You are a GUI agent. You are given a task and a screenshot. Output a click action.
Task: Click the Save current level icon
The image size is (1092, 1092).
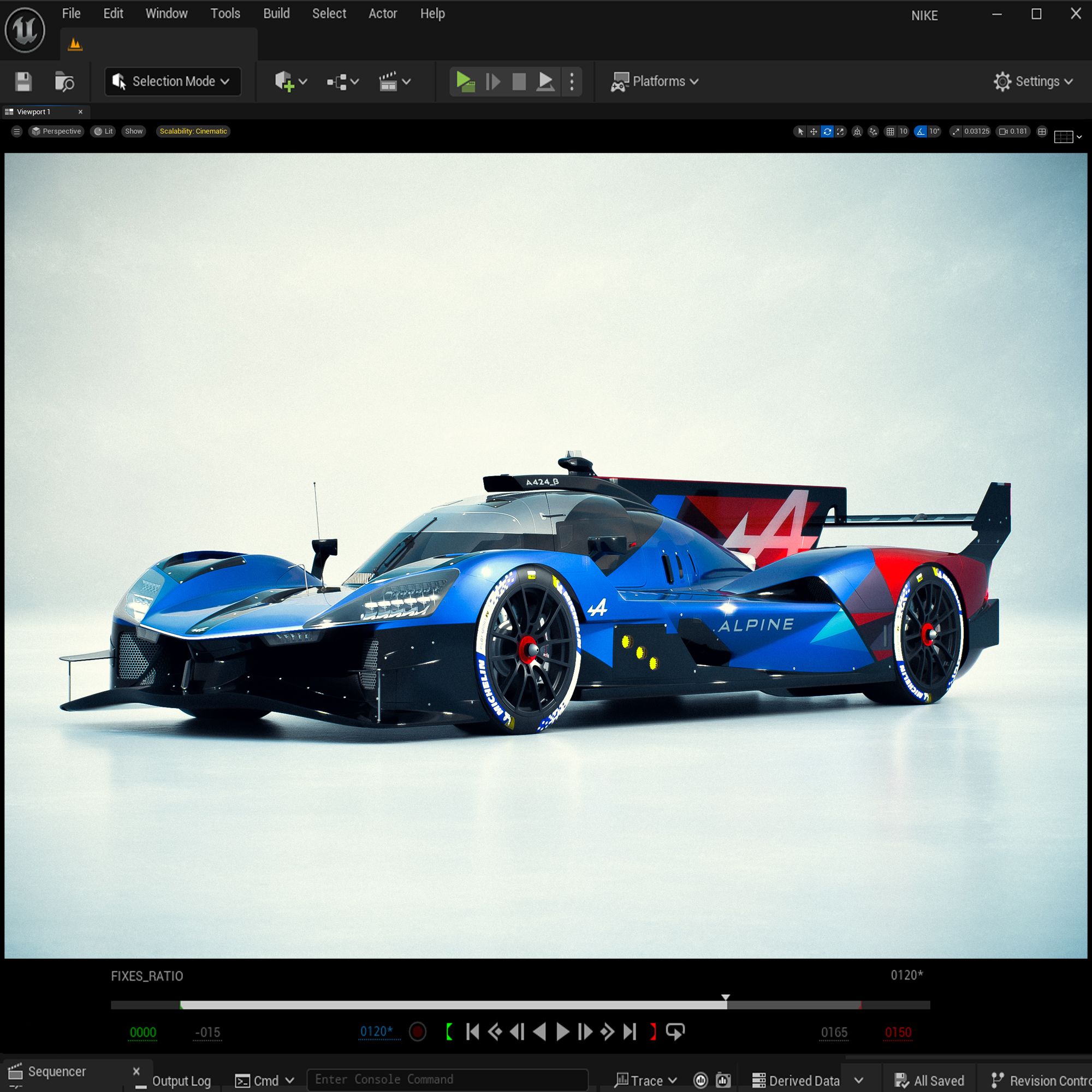click(23, 81)
